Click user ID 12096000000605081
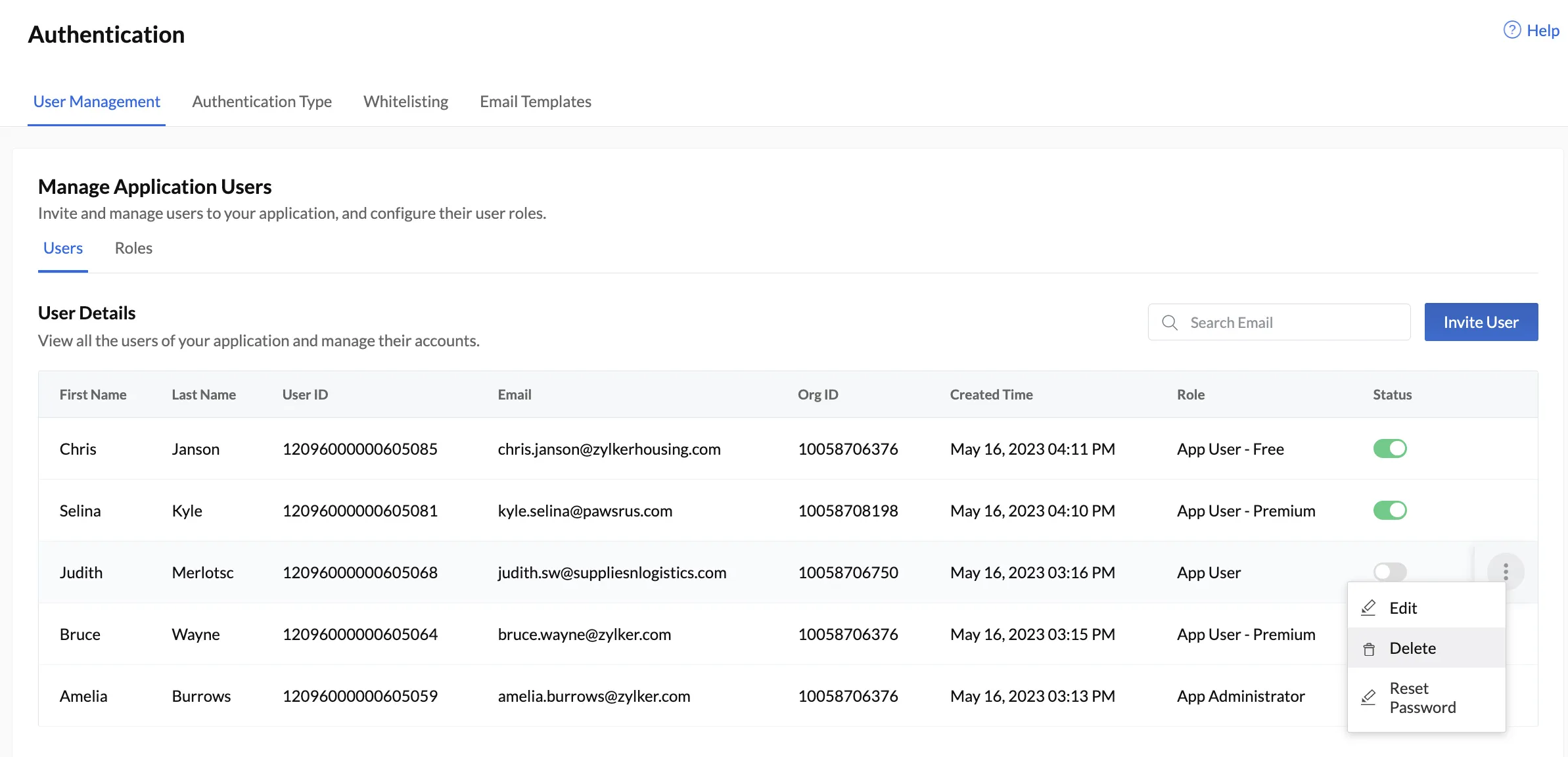 point(360,511)
